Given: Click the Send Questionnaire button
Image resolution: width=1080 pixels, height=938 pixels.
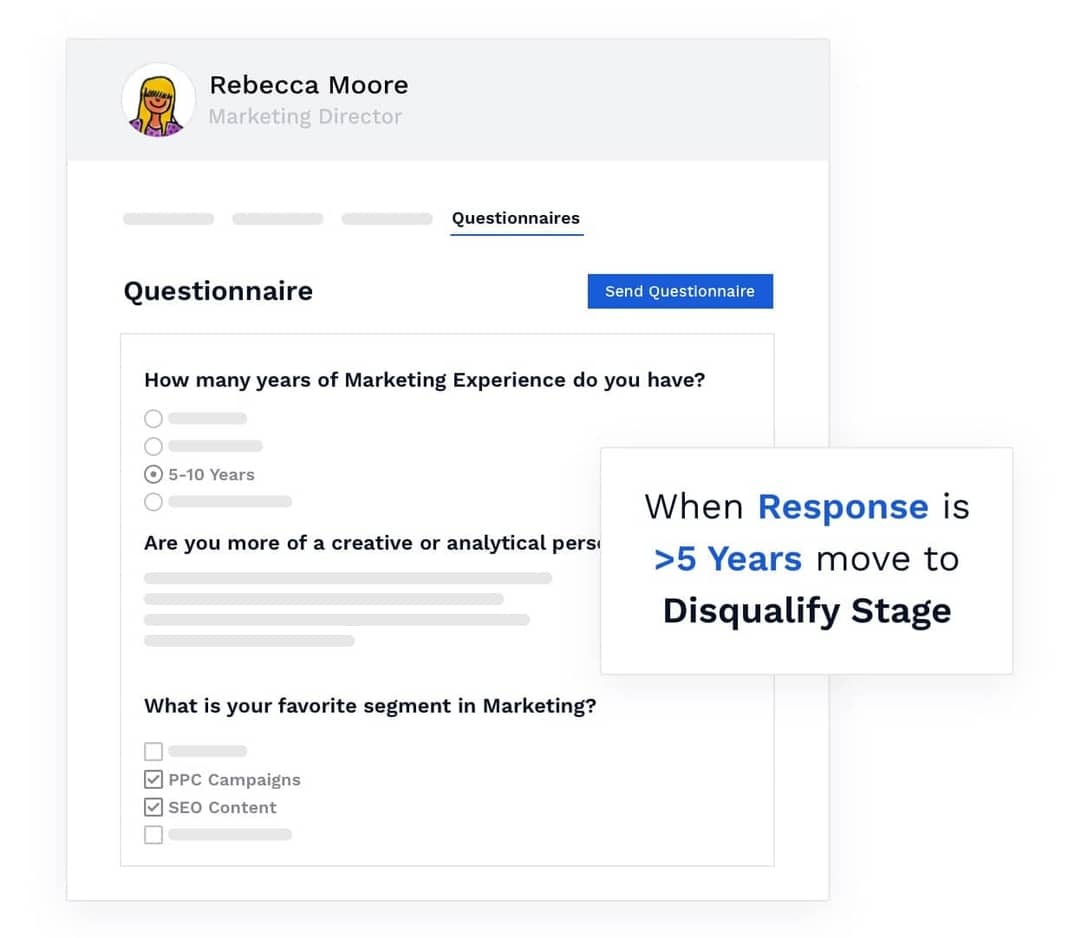Looking at the screenshot, I should pyautogui.click(x=680, y=291).
